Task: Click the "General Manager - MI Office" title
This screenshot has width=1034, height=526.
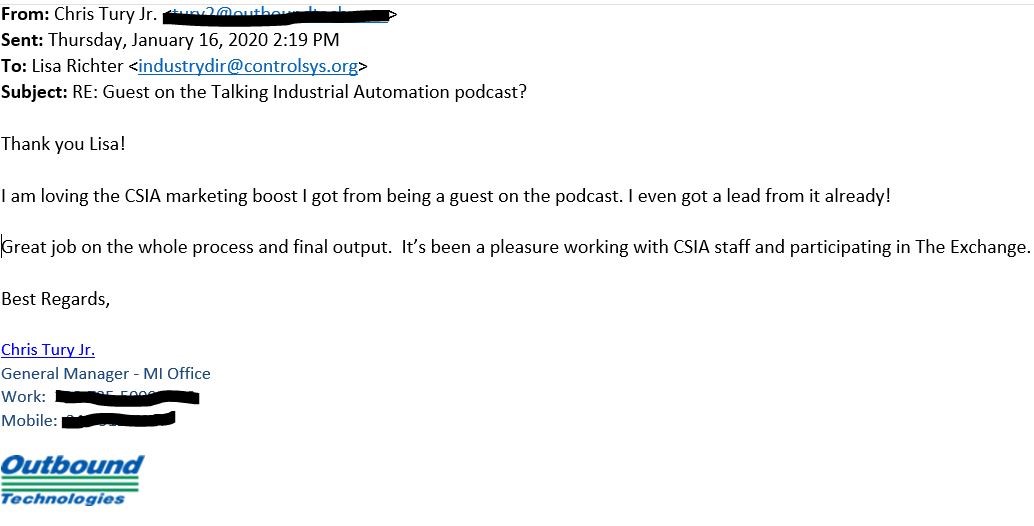Action: point(106,373)
